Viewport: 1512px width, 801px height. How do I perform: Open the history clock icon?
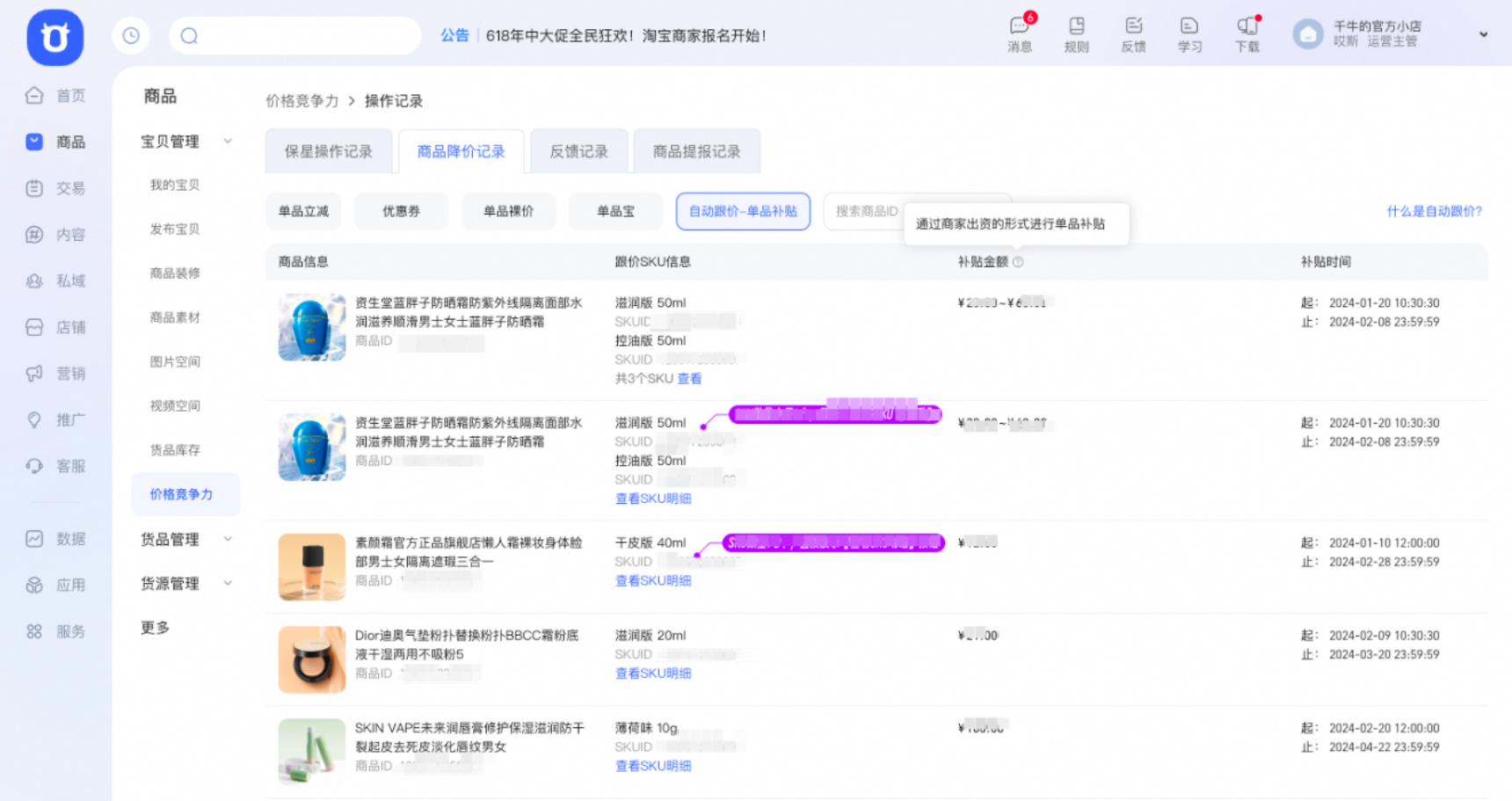point(131,36)
